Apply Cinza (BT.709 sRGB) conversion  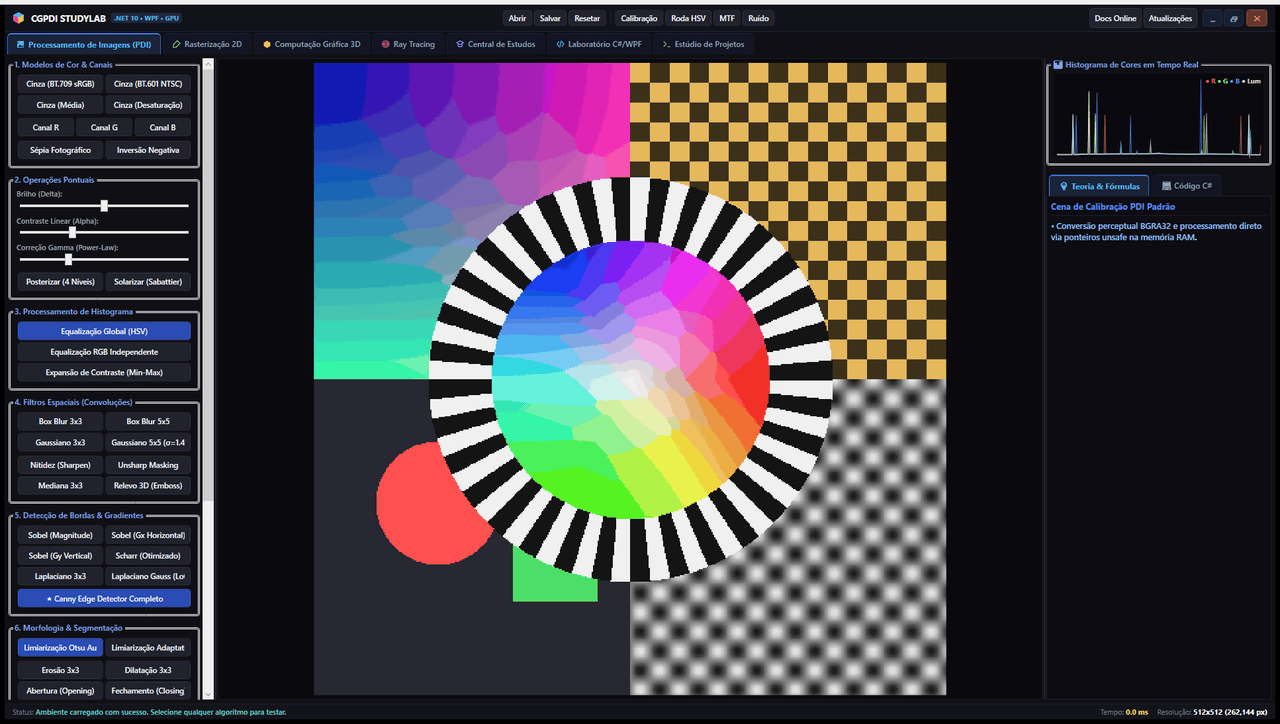pyautogui.click(x=58, y=85)
